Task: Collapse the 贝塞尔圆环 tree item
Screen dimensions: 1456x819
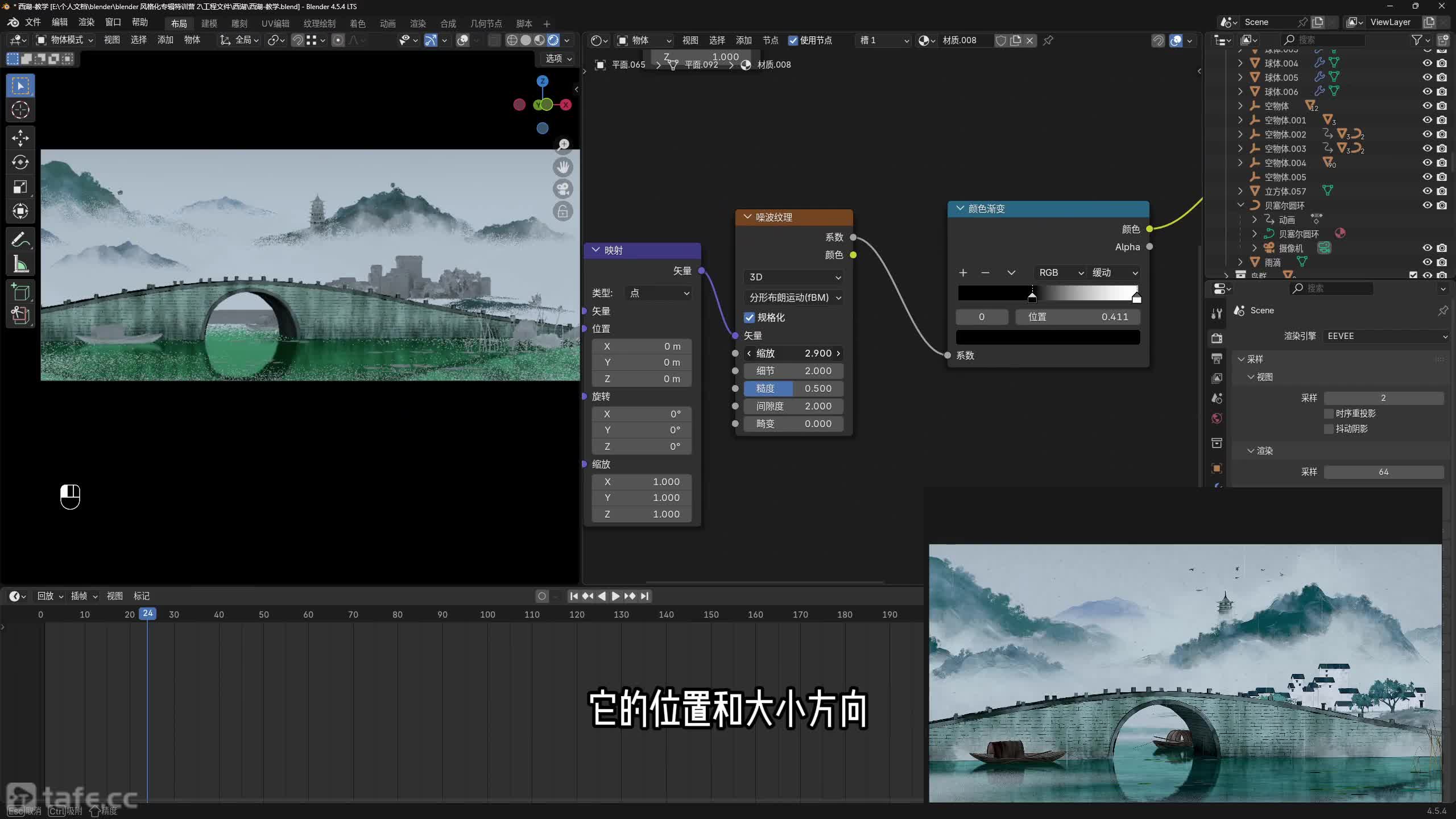Action: click(1241, 205)
